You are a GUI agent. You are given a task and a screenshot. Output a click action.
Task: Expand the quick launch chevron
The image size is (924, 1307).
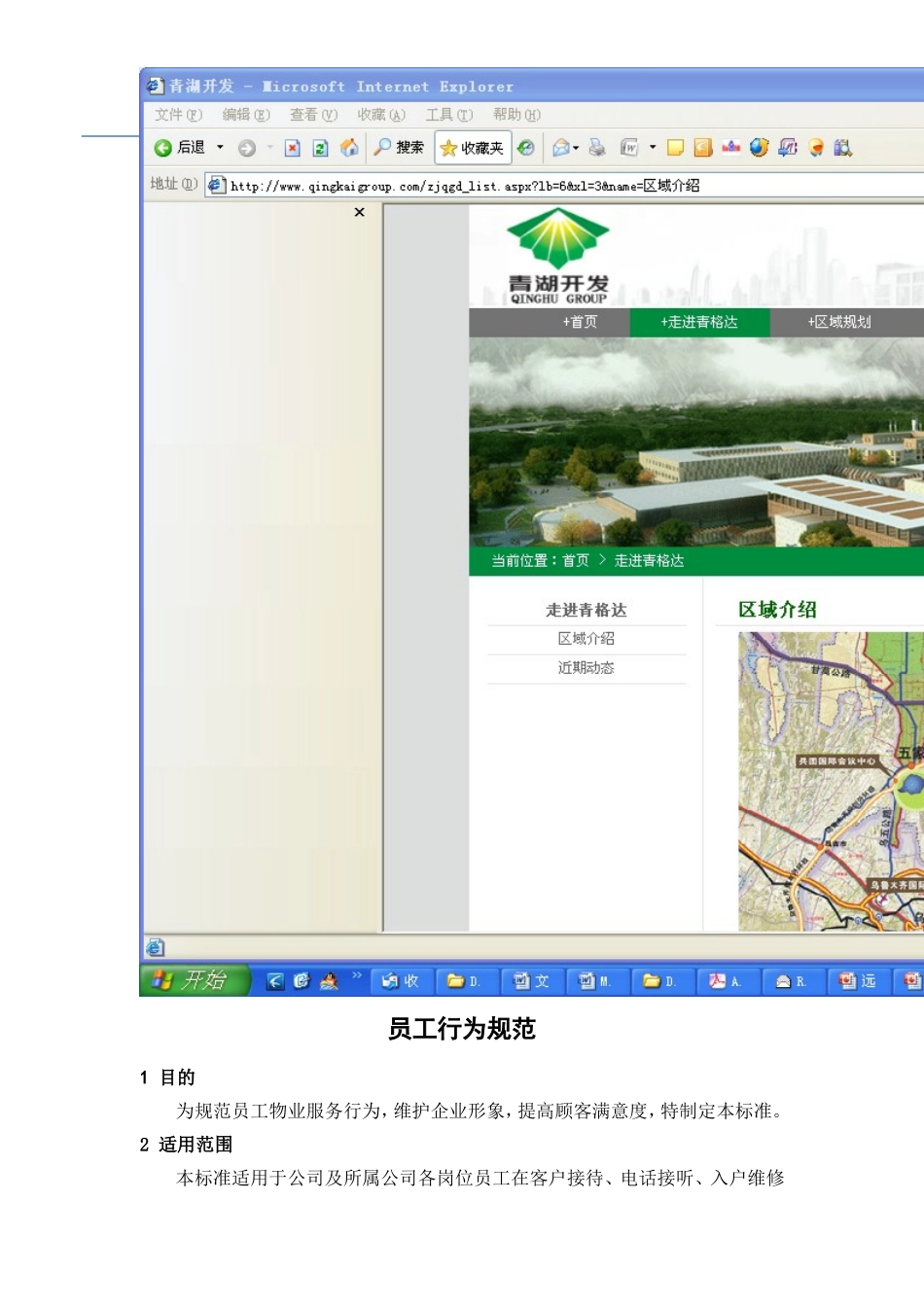coord(357,975)
